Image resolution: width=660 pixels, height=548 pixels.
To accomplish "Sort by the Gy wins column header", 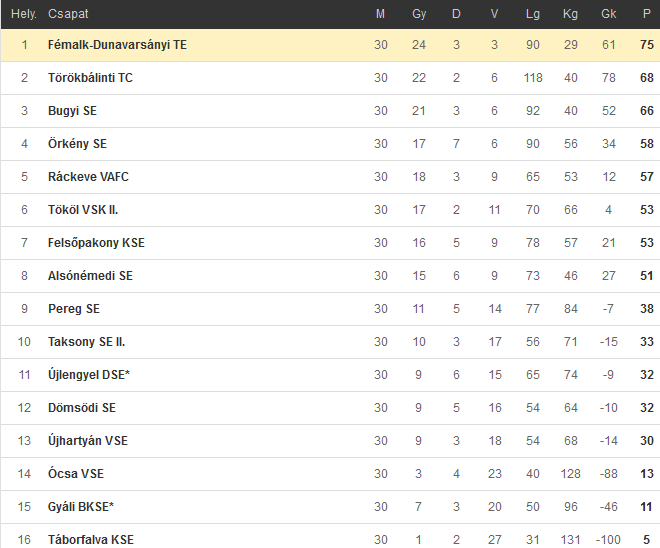I will (x=419, y=14).
